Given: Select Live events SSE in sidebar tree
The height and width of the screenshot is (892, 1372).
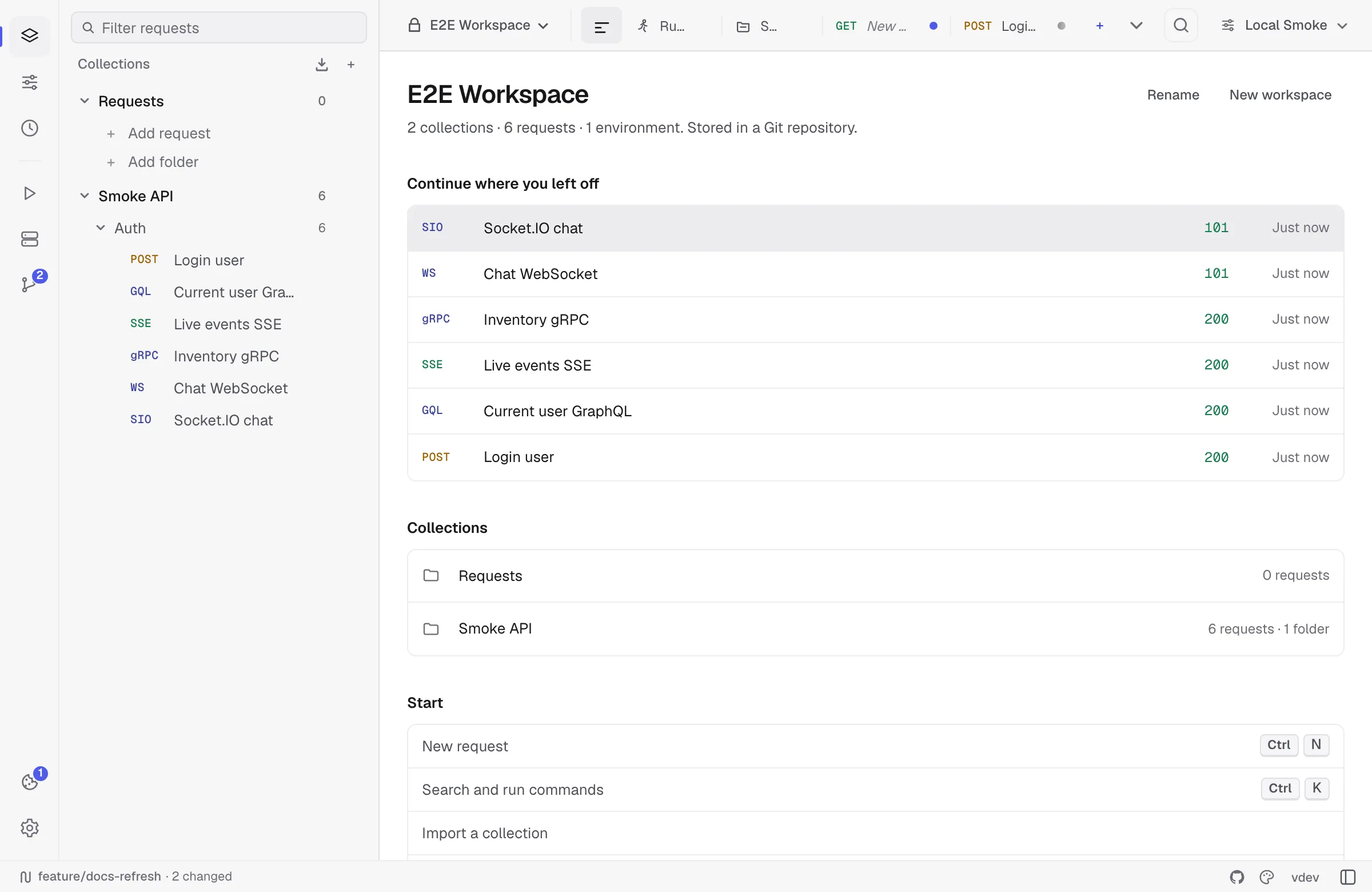Looking at the screenshot, I should pos(227,324).
